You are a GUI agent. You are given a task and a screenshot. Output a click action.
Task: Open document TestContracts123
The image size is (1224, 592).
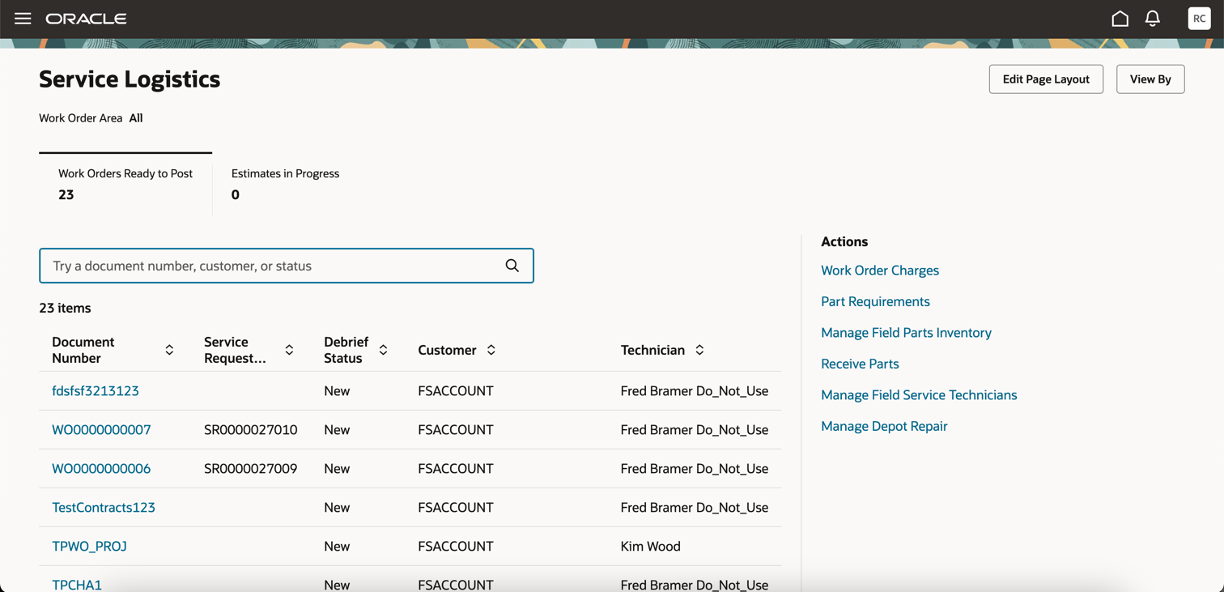tap(104, 508)
